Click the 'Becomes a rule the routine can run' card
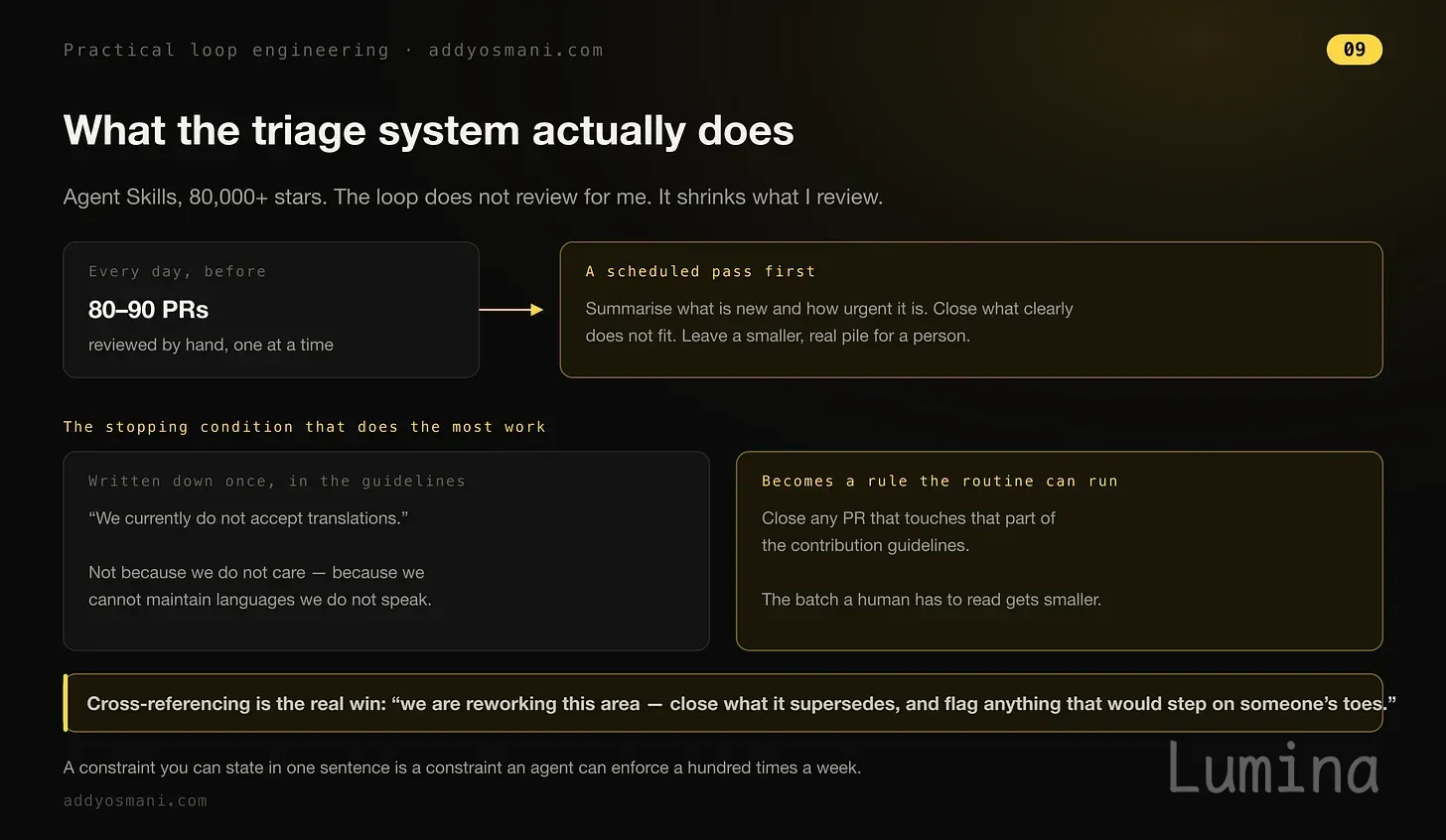Viewport: 1446px width, 840px height. click(1060, 551)
